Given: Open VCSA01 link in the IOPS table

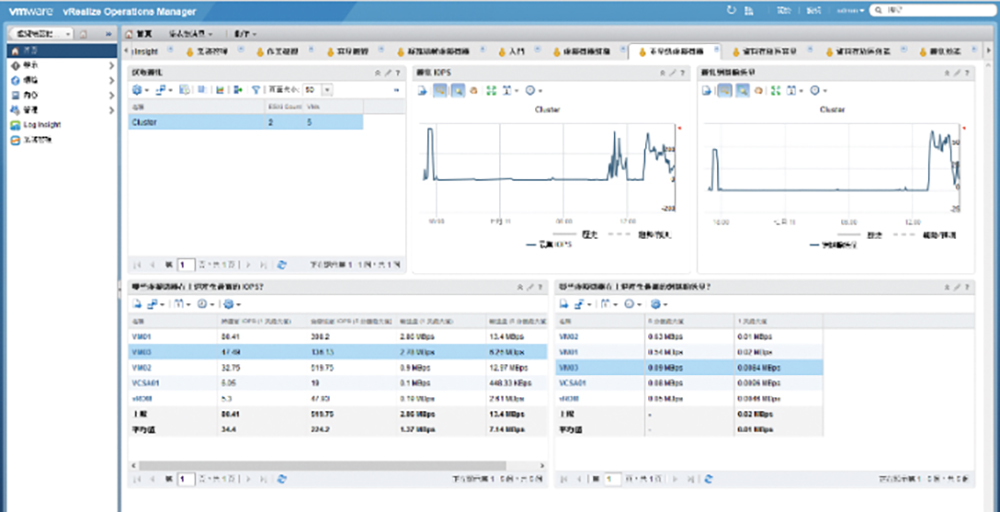Looking at the screenshot, I should 144,383.
